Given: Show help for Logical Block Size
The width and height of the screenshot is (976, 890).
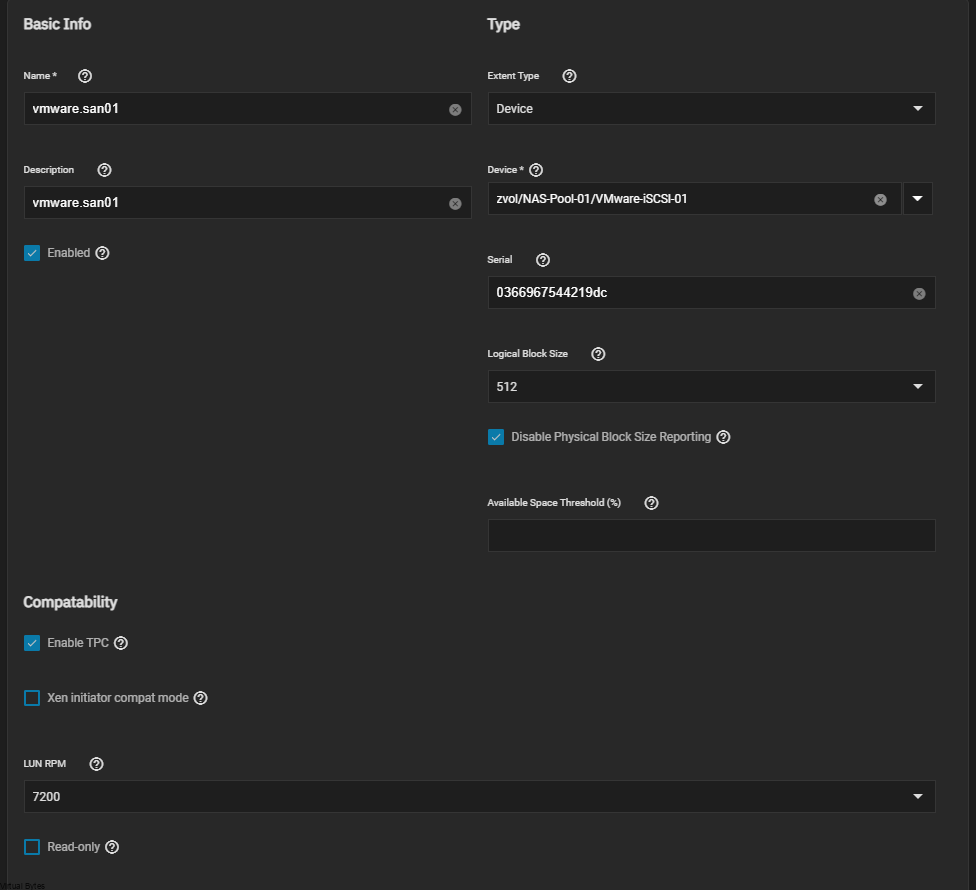Looking at the screenshot, I should click(x=598, y=354).
